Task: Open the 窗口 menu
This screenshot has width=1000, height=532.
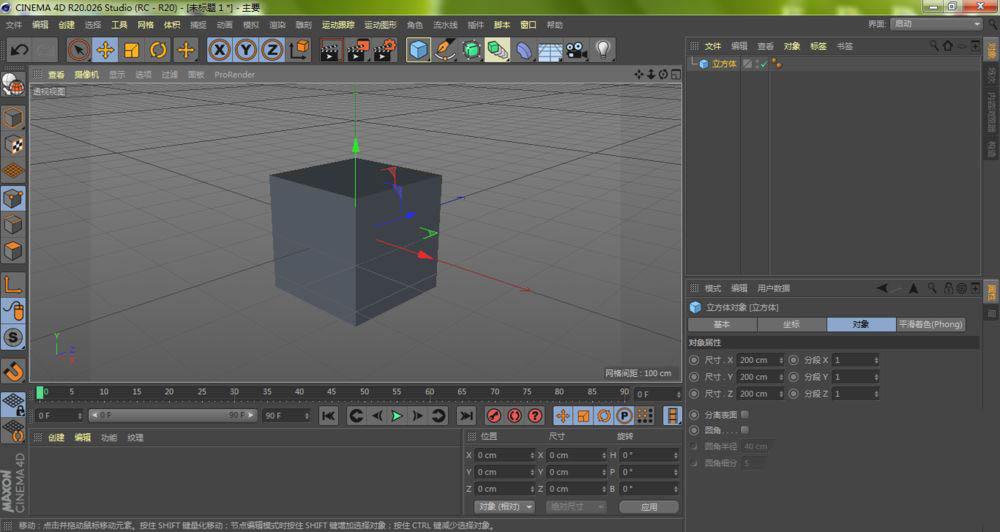Action: pyautogui.click(x=528, y=25)
